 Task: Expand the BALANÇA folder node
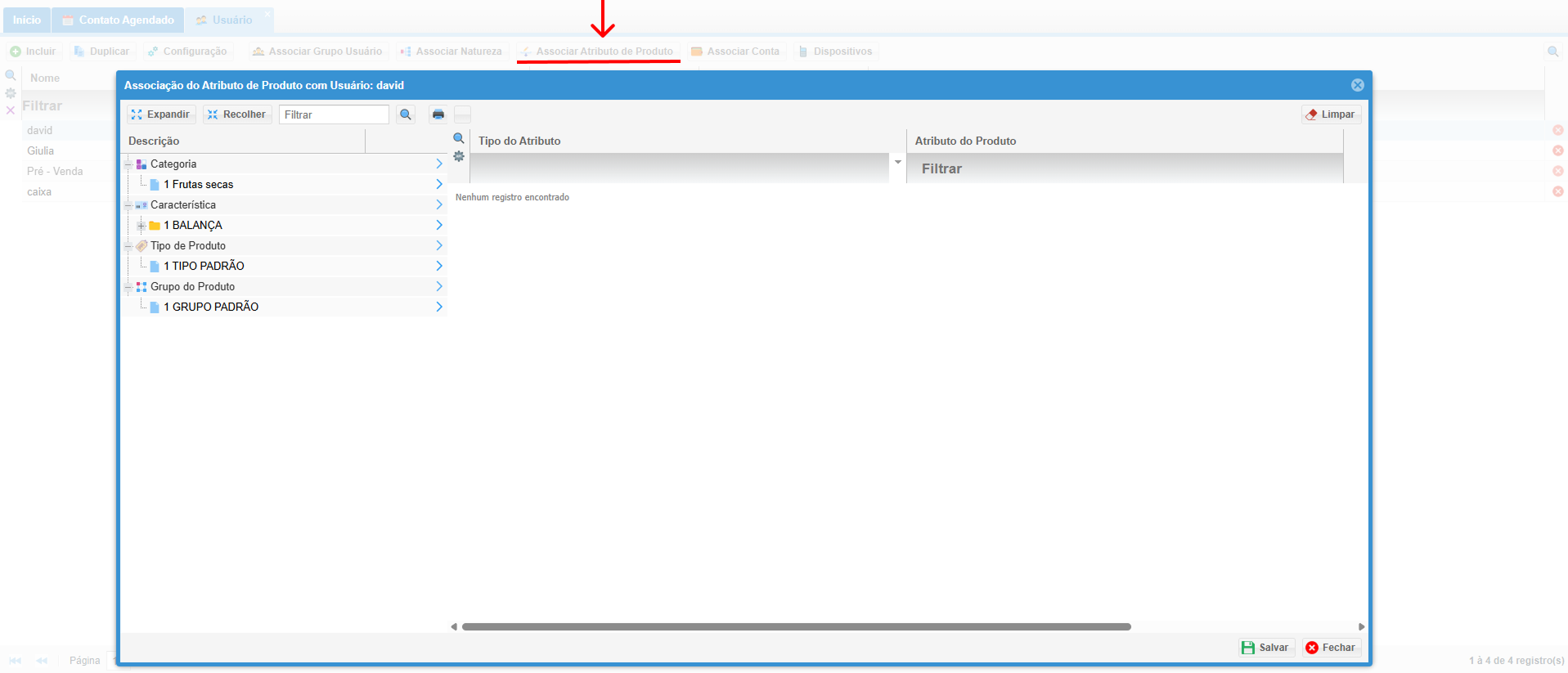142,226
